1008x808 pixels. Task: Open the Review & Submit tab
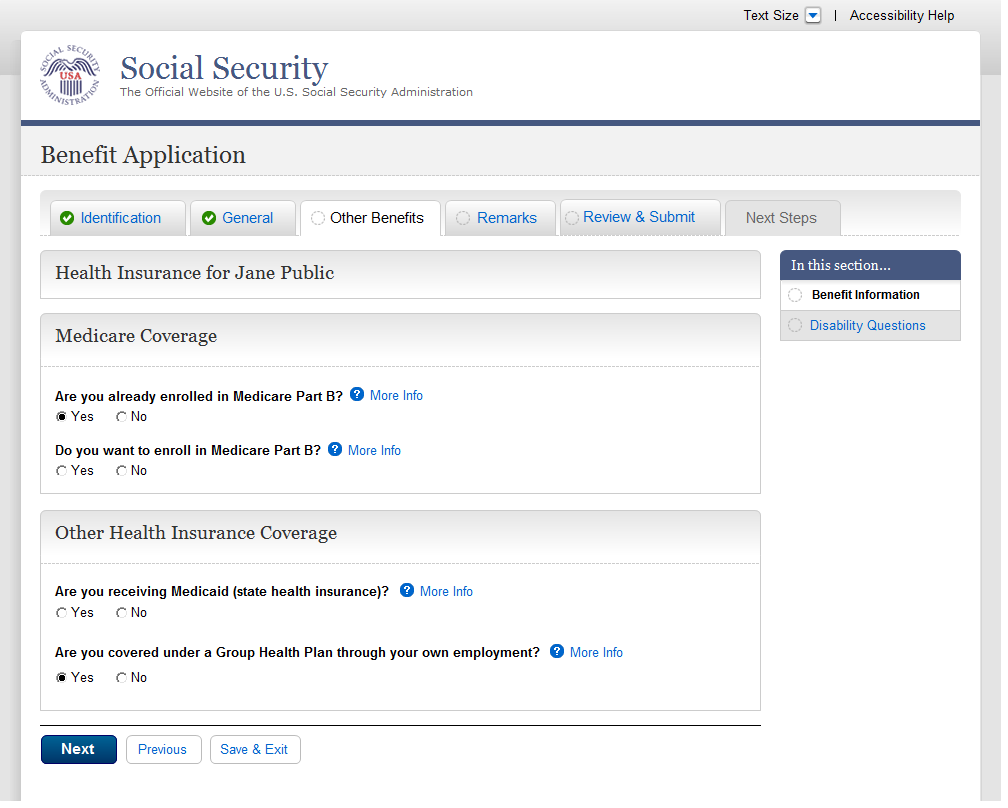pos(638,217)
